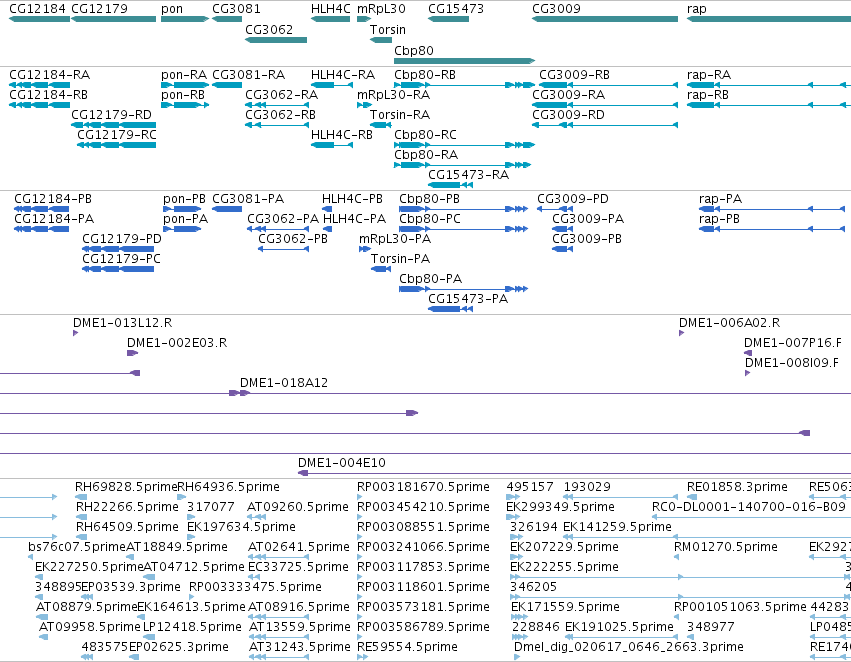Select the CG3062 gene label
The height and width of the screenshot is (662, 851).
(269, 29)
